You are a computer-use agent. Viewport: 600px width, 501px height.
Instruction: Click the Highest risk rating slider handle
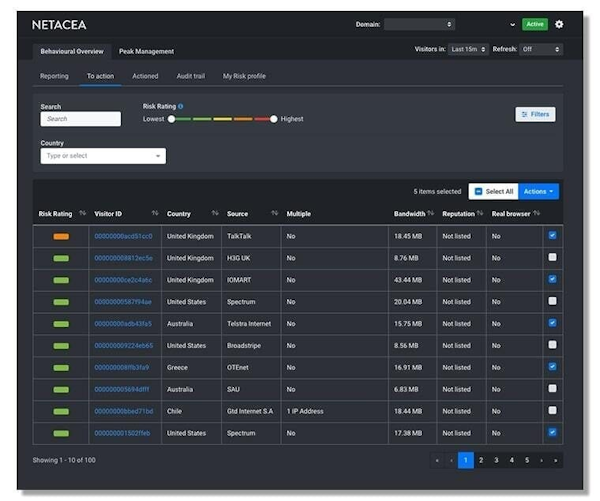[x=273, y=119]
